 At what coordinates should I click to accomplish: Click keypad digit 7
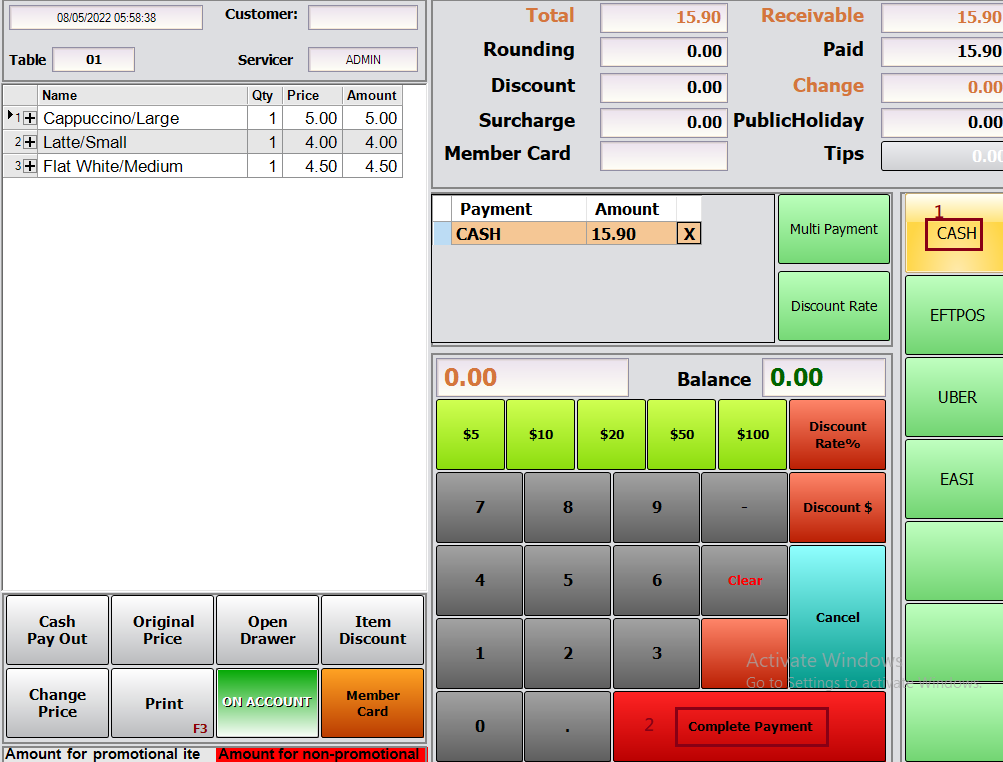click(x=480, y=507)
